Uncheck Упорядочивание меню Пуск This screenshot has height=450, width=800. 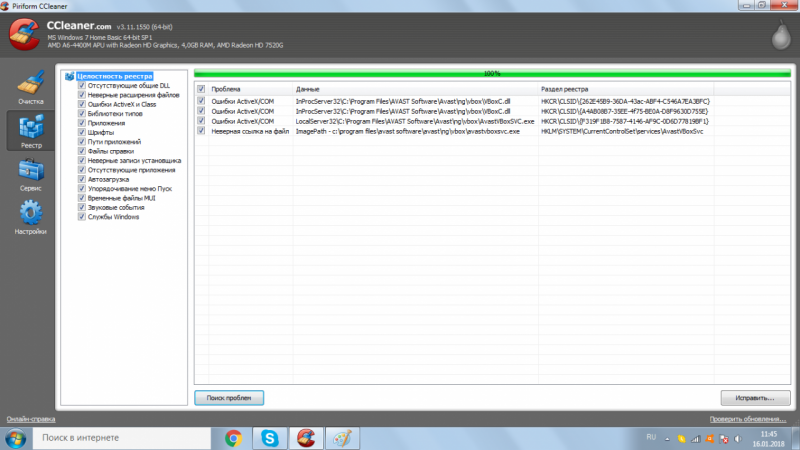point(82,188)
